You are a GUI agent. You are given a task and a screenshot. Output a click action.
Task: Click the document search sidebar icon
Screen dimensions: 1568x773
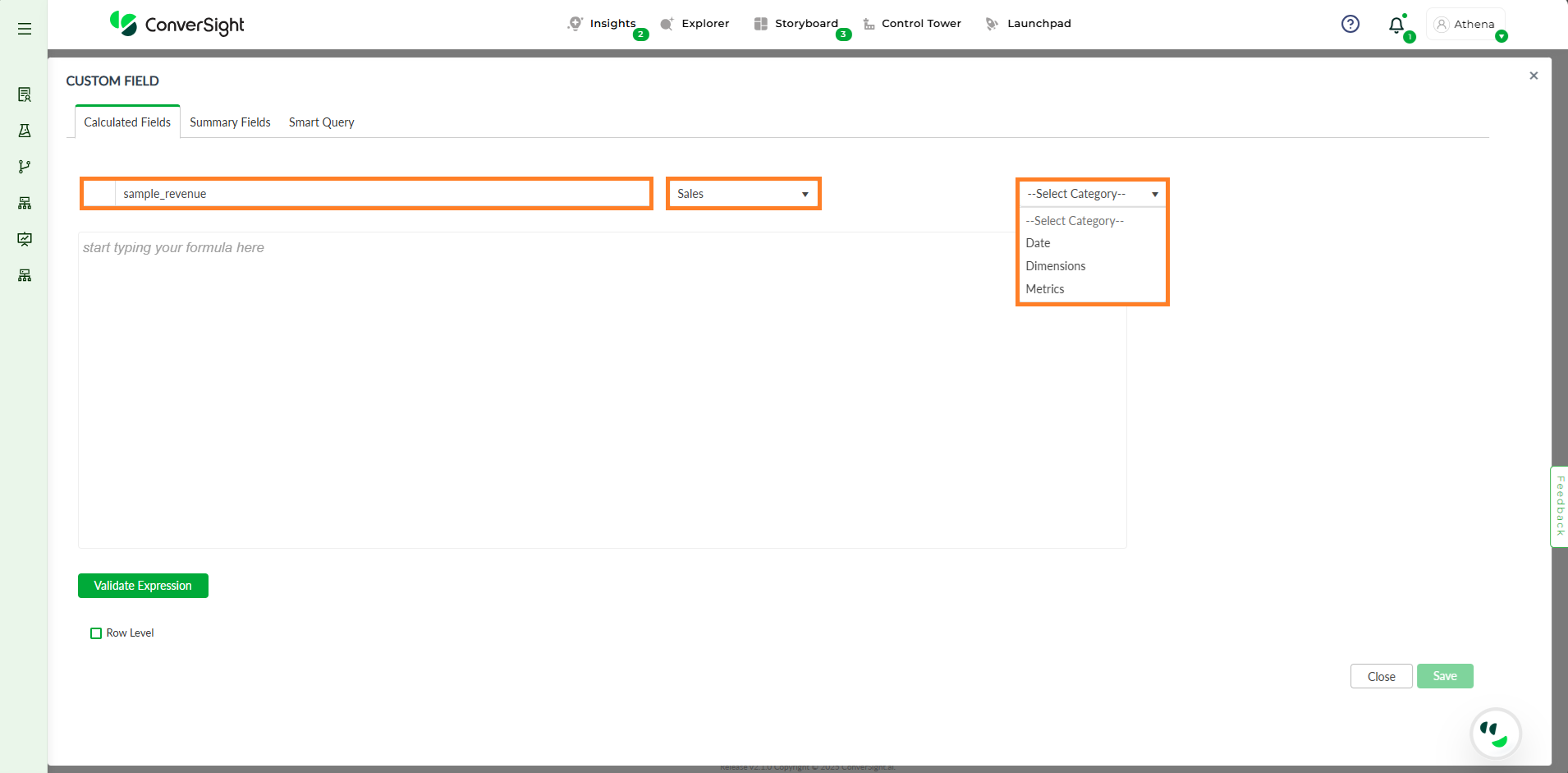coord(25,94)
